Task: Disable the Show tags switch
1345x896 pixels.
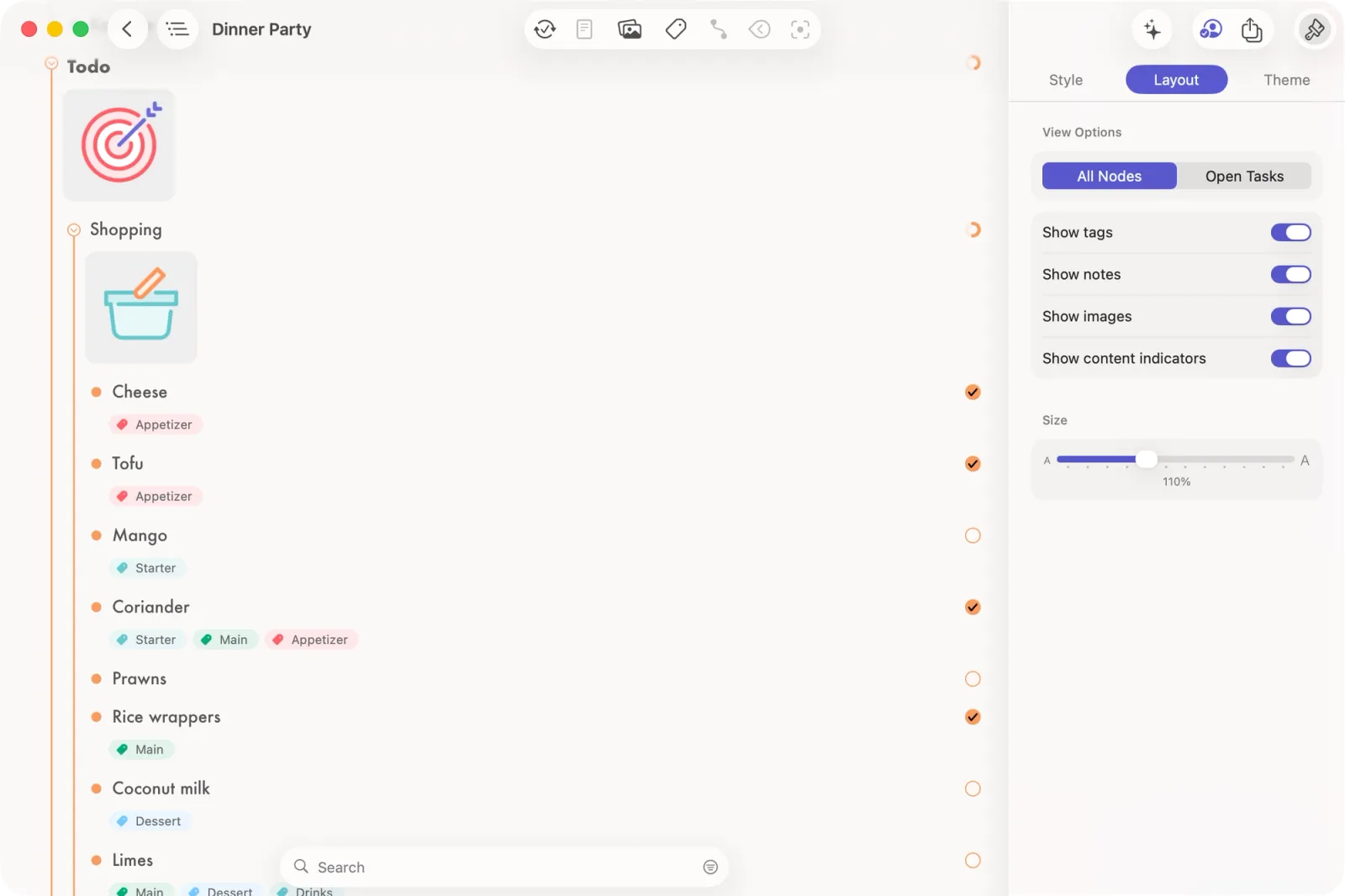Action: pyautogui.click(x=1290, y=233)
